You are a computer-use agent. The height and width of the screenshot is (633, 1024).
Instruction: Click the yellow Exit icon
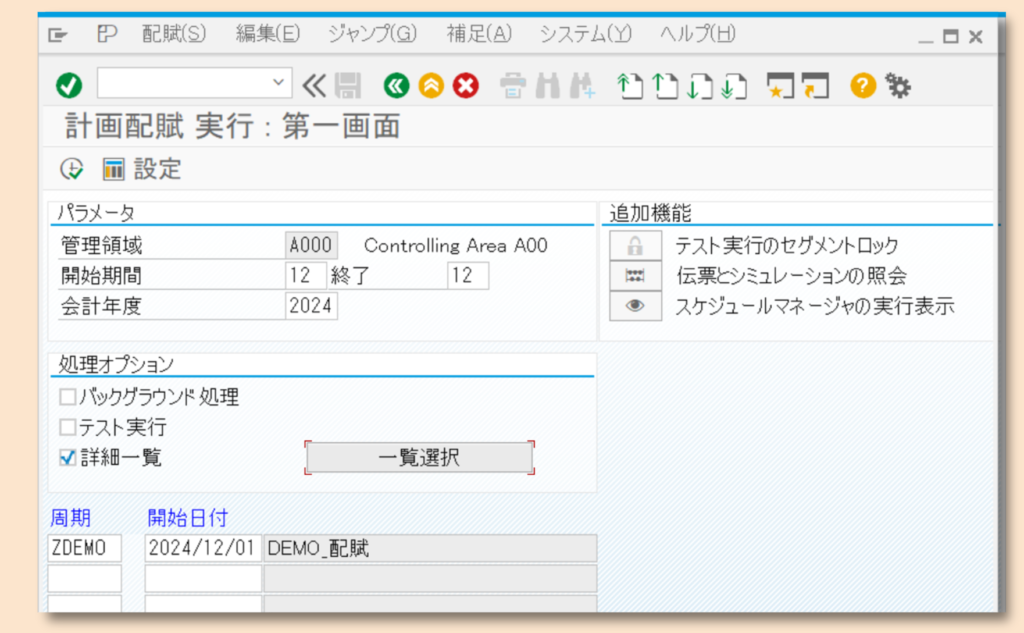[431, 86]
